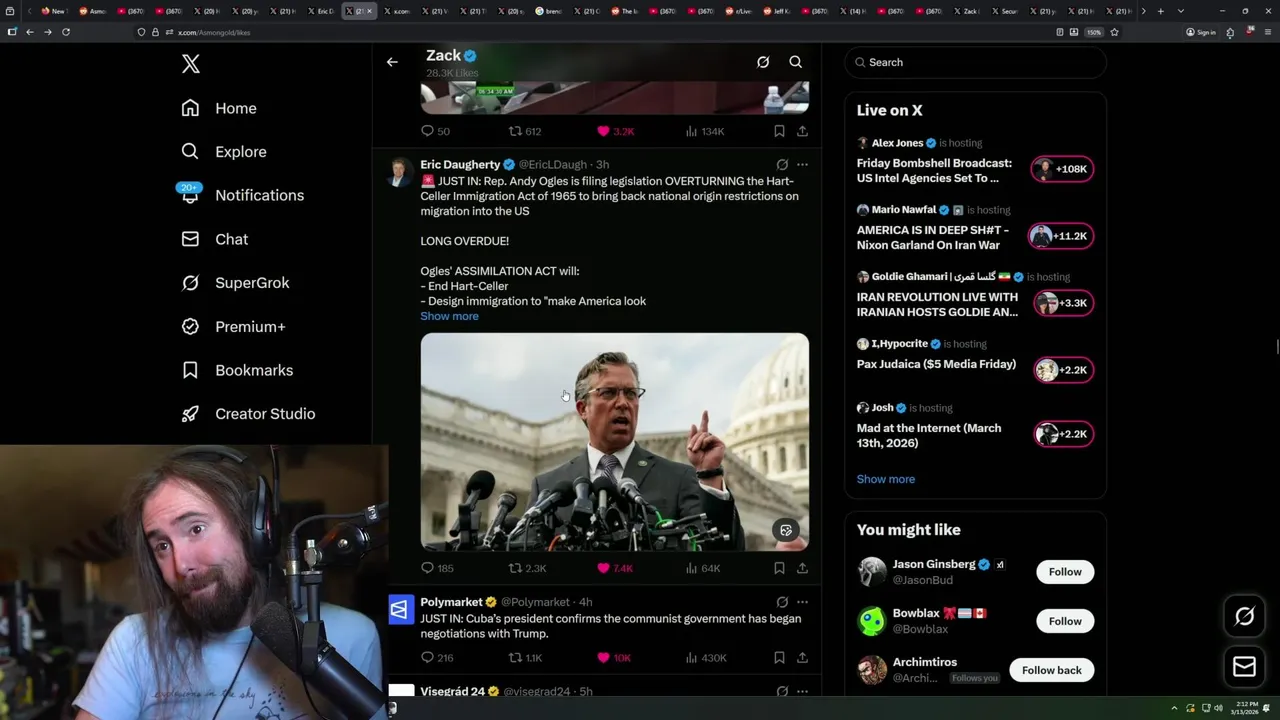Repost the post with 2.3K reposts
Viewport: 1280px width, 720px height.
click(x=527, y=568)
